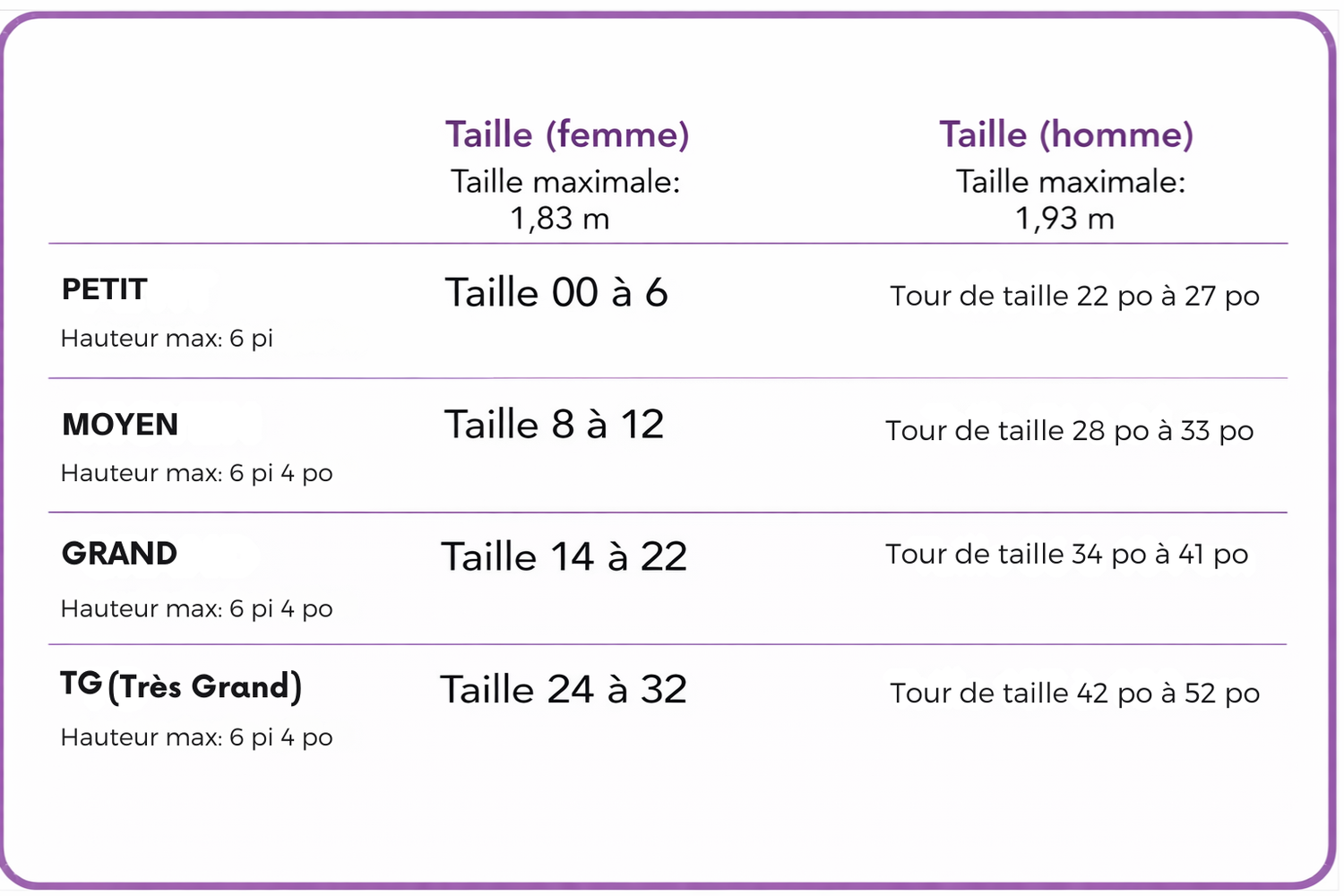This screenshot has height=896, width=1344.
Task: Click the "Taille (homme)" column header
Action: pyautogui.click(x=1066, y=134)
